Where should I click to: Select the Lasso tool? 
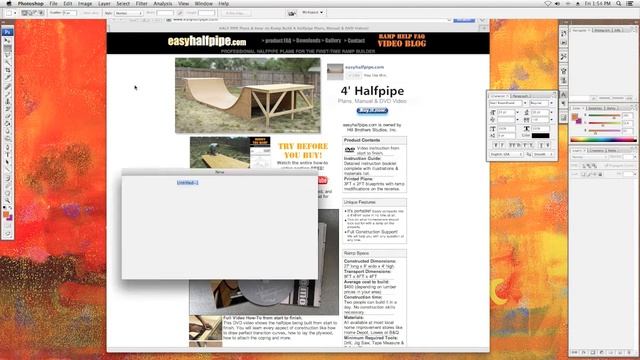tap(7, 55)
